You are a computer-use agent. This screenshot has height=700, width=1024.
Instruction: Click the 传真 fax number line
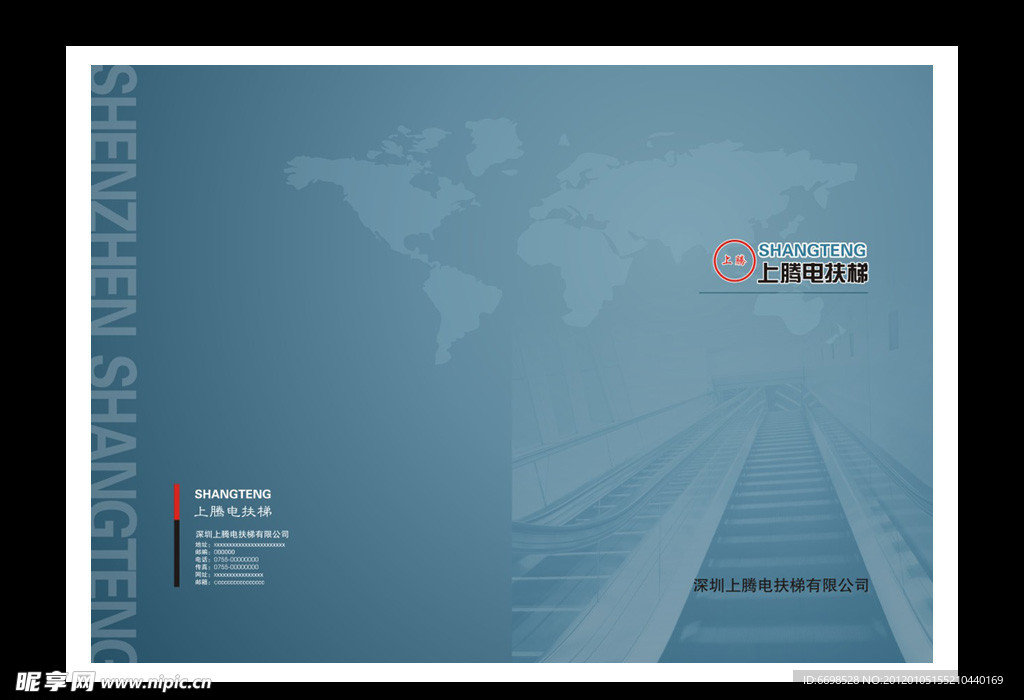coord(227,567)
